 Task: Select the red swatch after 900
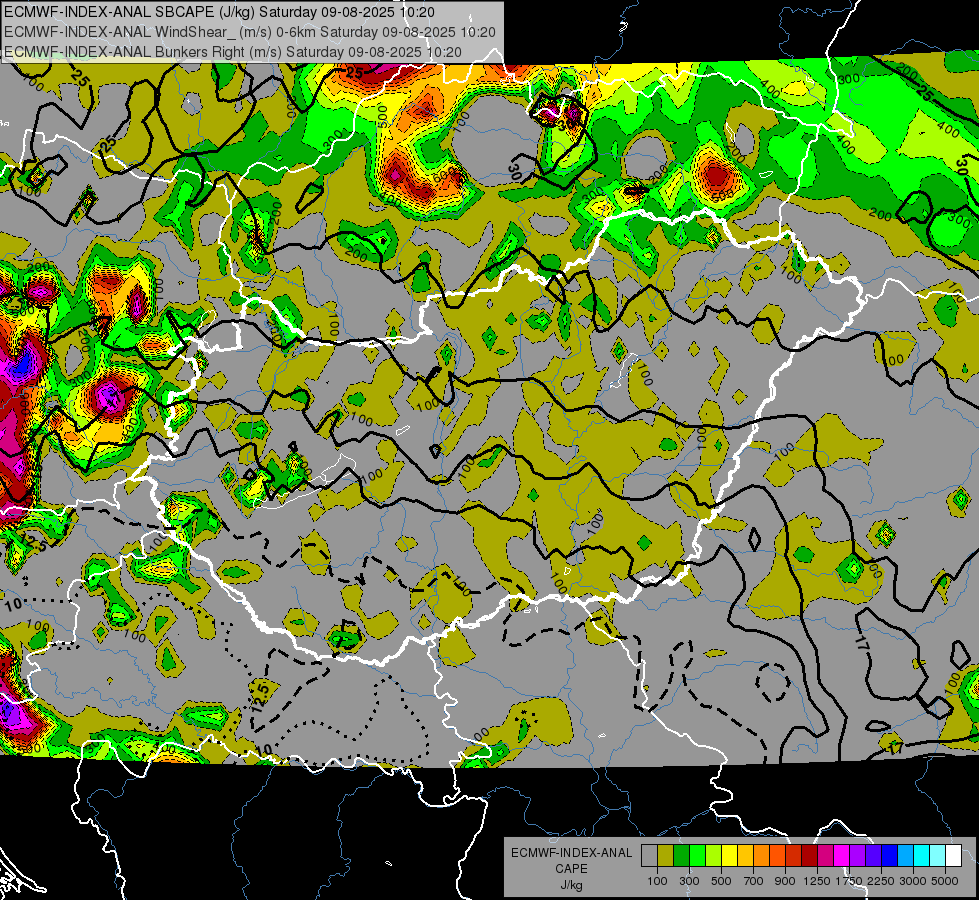pyautogui.click(x=794, y=855)
